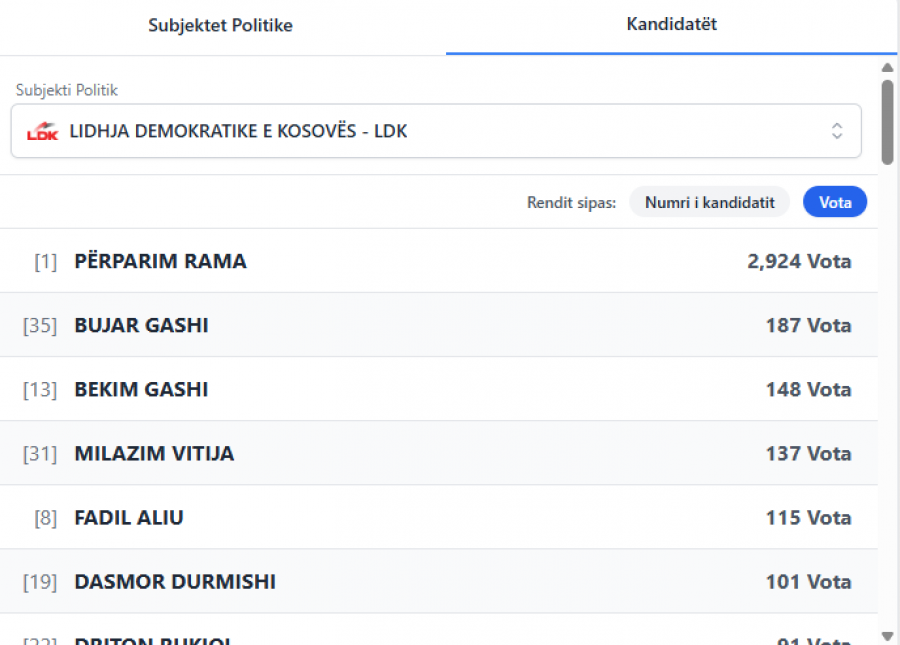The height and width of the screenshot is (645, 900).
Task: Click the LDK party logo icon
Action: tap(42, 131)
